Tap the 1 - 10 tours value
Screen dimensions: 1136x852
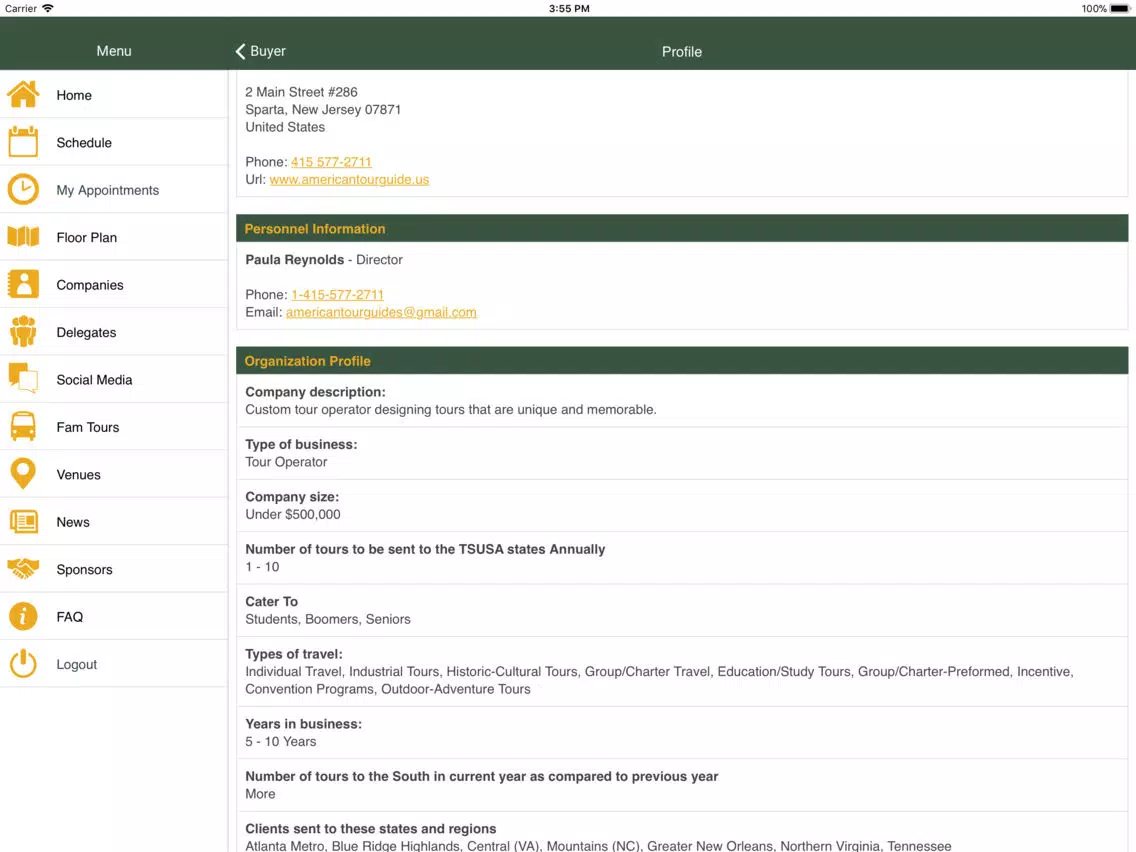click(x=262, y=567)
